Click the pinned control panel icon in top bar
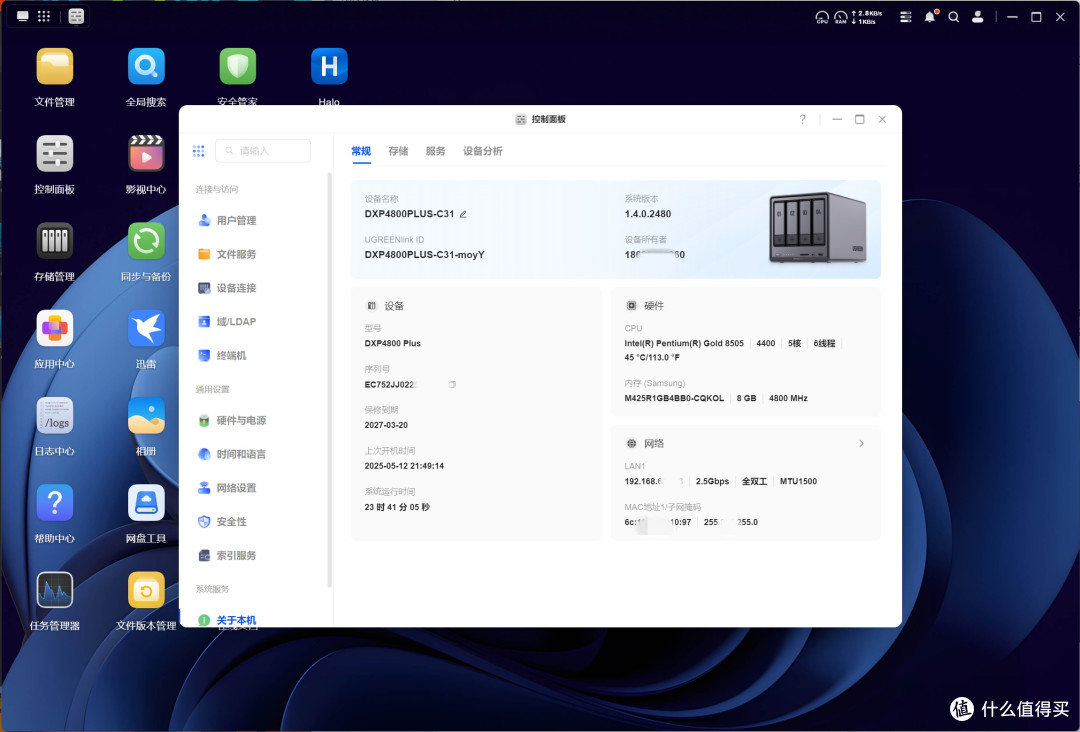Screen dimensions: 1080x732 (x=76, y=16)
